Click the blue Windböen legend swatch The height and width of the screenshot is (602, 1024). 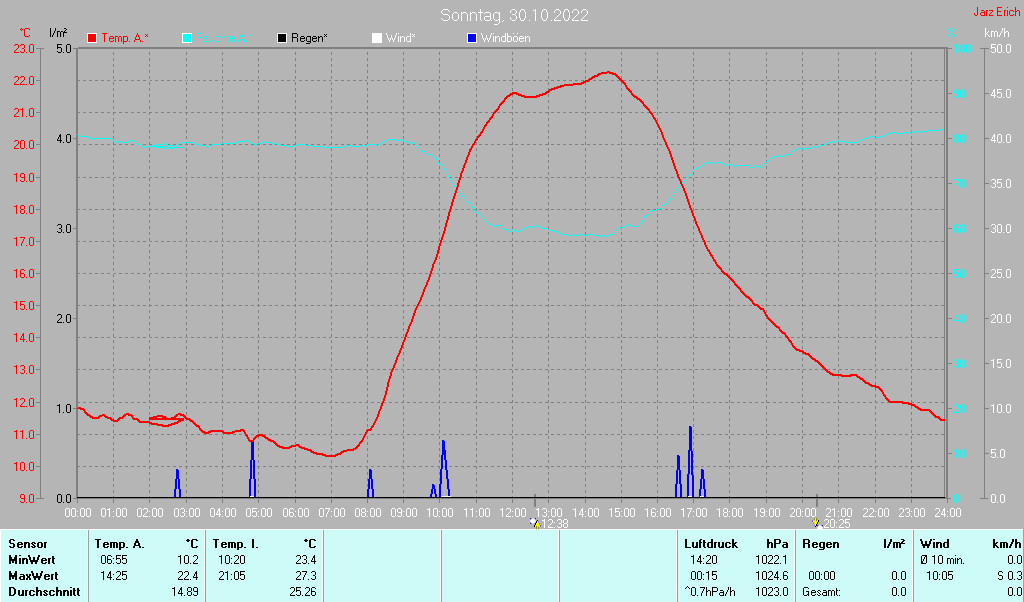(x=472, y=39)
